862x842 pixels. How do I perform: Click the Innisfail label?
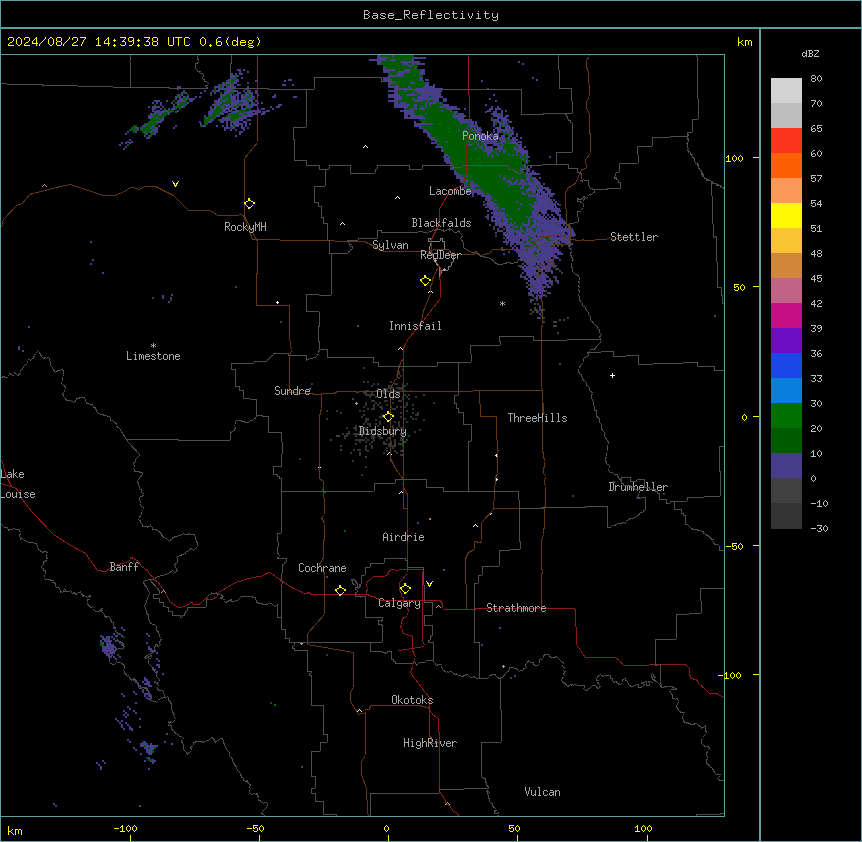tap(415, 326)
